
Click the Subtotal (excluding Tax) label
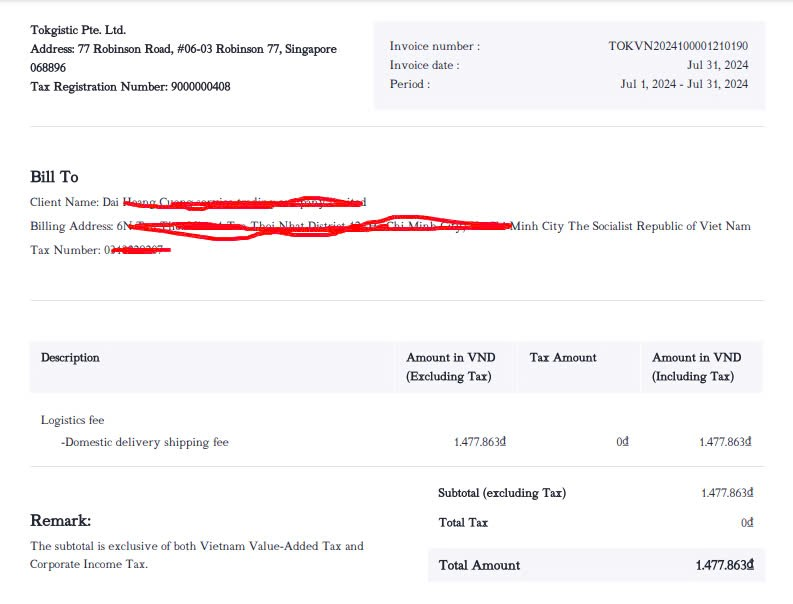click(x=502, y=493)
